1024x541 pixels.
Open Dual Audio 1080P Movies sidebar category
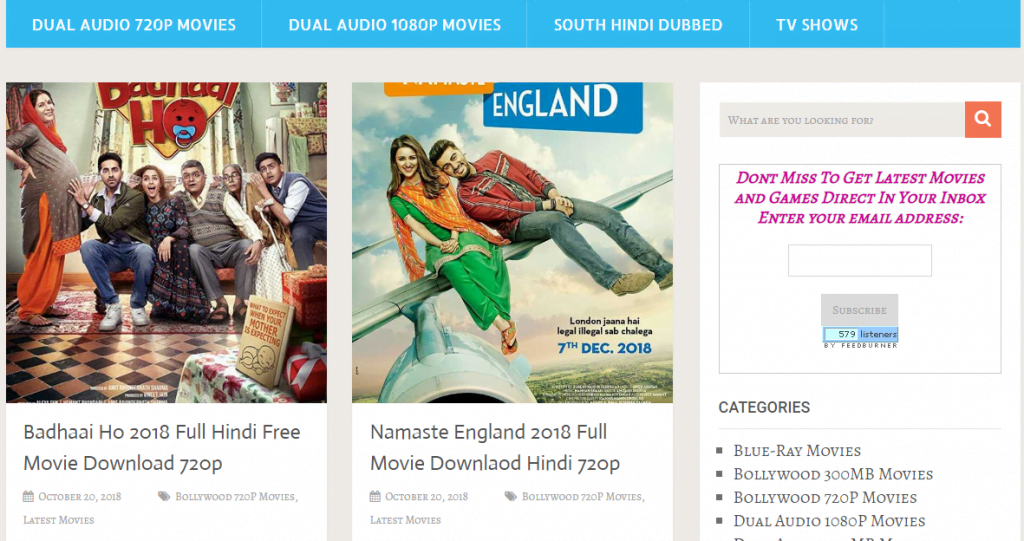(x=829, y=521)
